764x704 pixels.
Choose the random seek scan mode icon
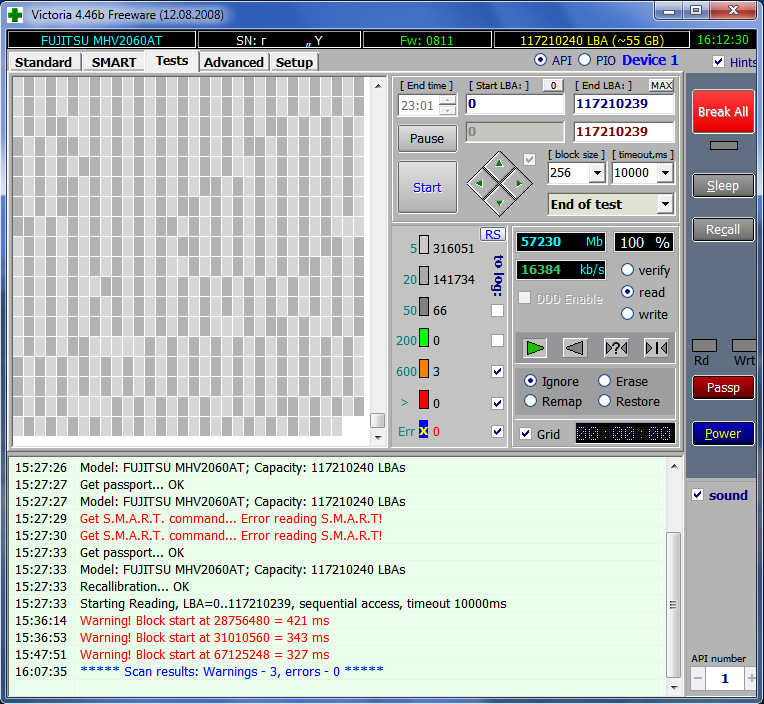[616, 347]
